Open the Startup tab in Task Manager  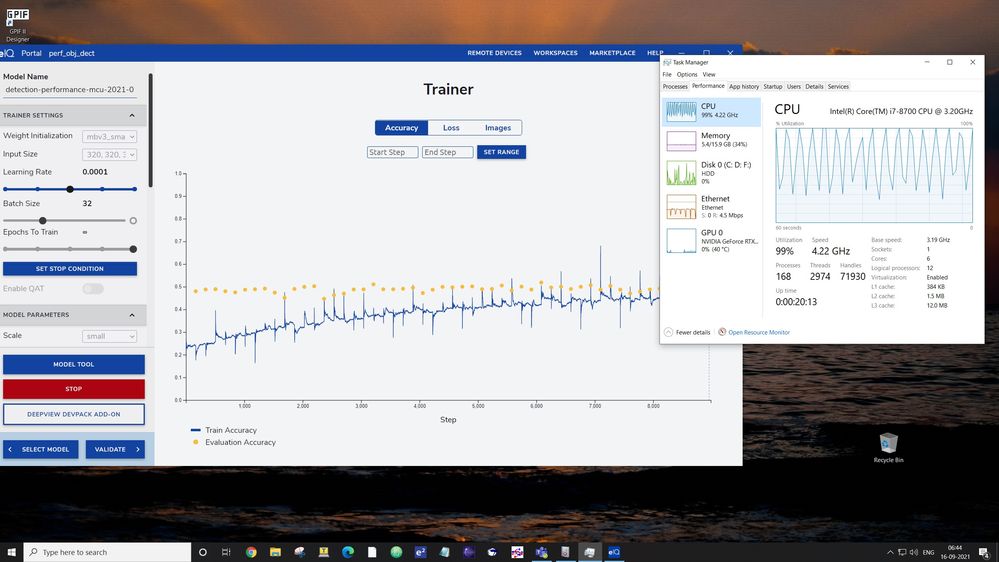click(x=773, y=87)
